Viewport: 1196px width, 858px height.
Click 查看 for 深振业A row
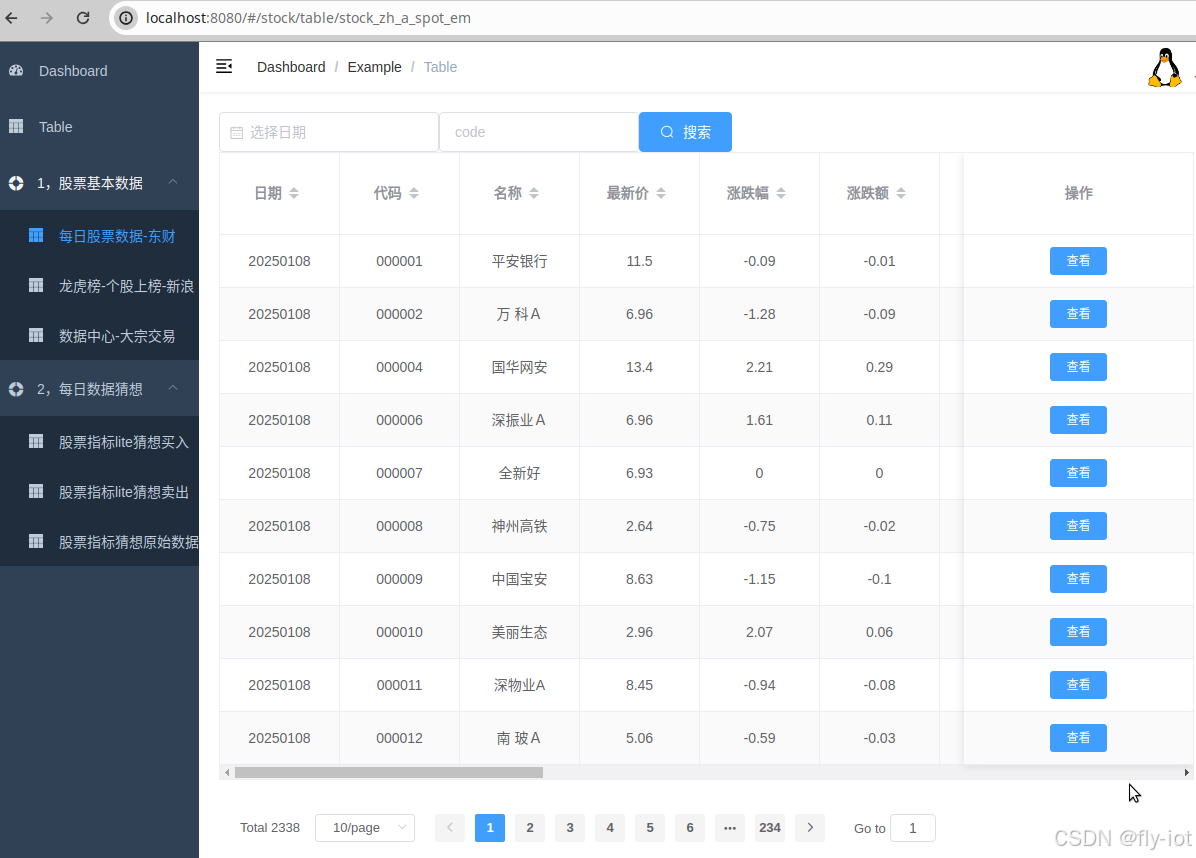pyautogui.click(x=1078, y=419)
